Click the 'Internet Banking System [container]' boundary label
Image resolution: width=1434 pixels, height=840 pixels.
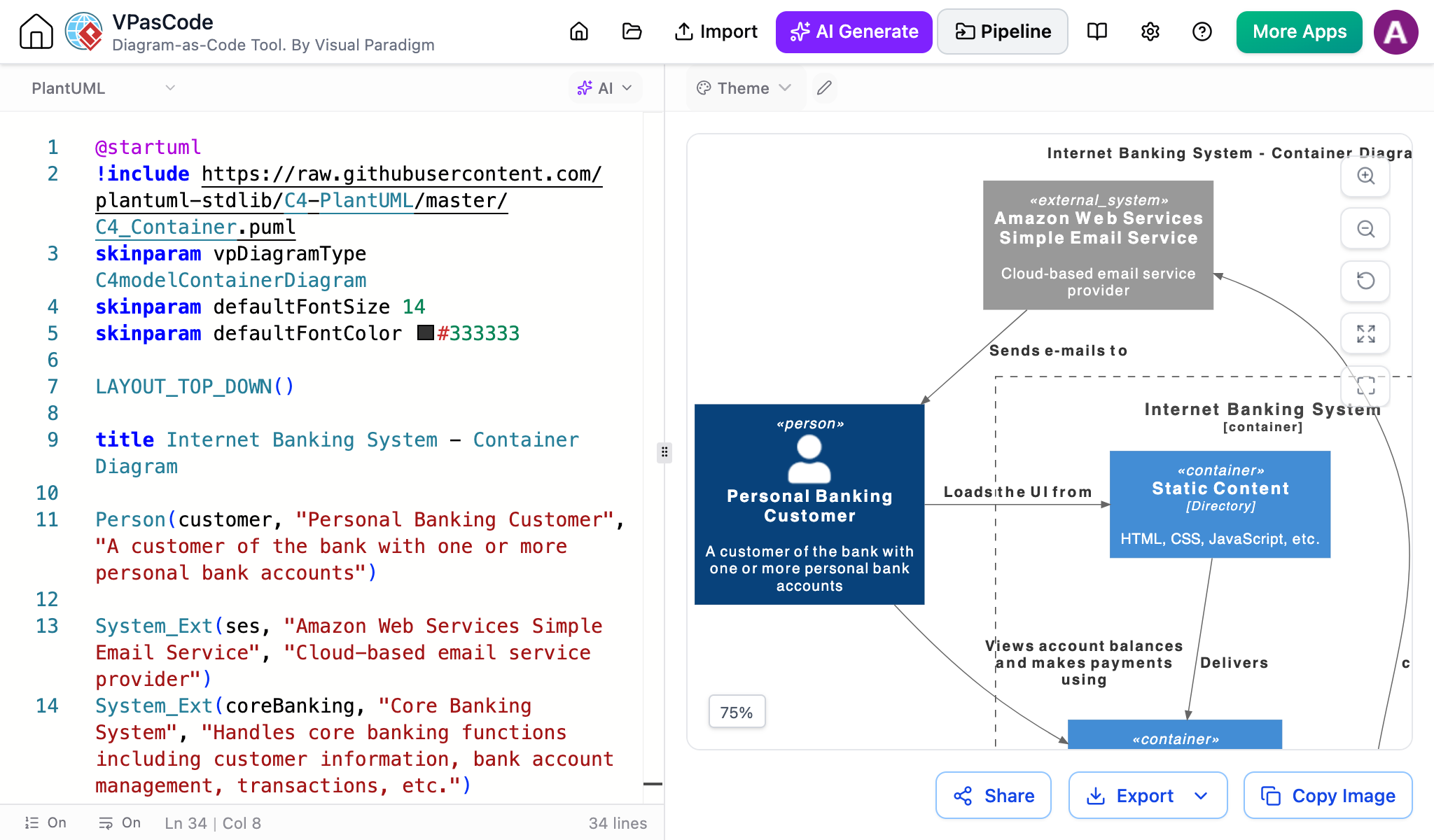click(1262, 417)
